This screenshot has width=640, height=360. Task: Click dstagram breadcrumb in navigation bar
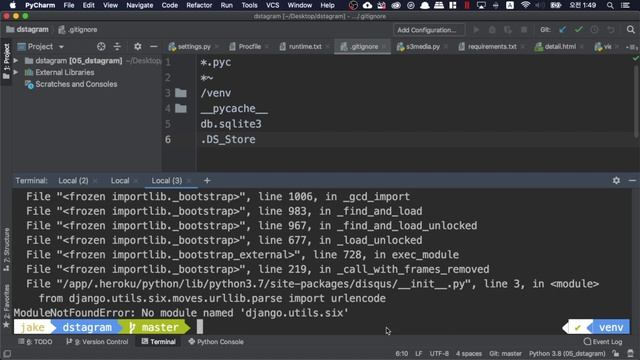tap(28, 29)
